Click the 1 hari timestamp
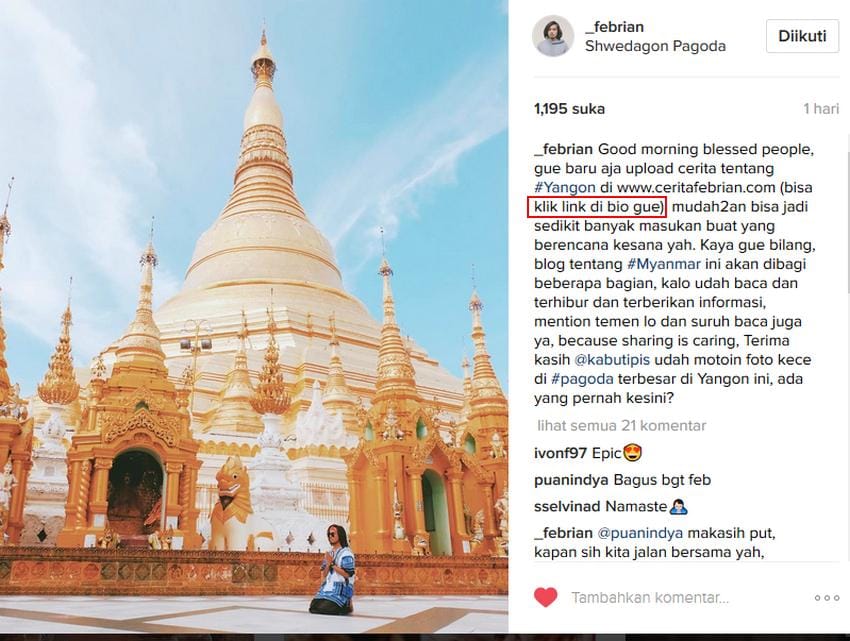 pyautogui.click(x=821, y=109)
